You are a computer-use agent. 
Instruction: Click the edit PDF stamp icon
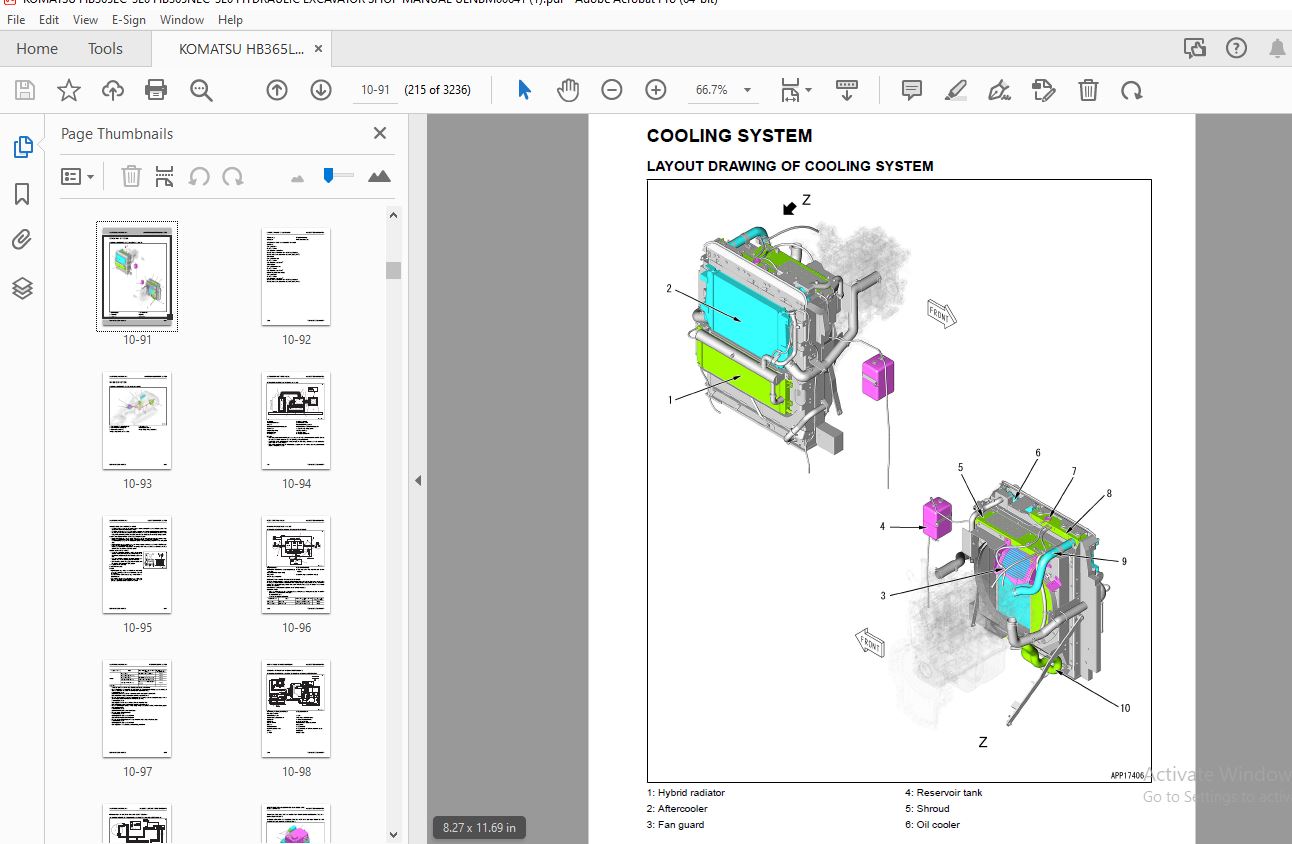tap(1043, 90)
